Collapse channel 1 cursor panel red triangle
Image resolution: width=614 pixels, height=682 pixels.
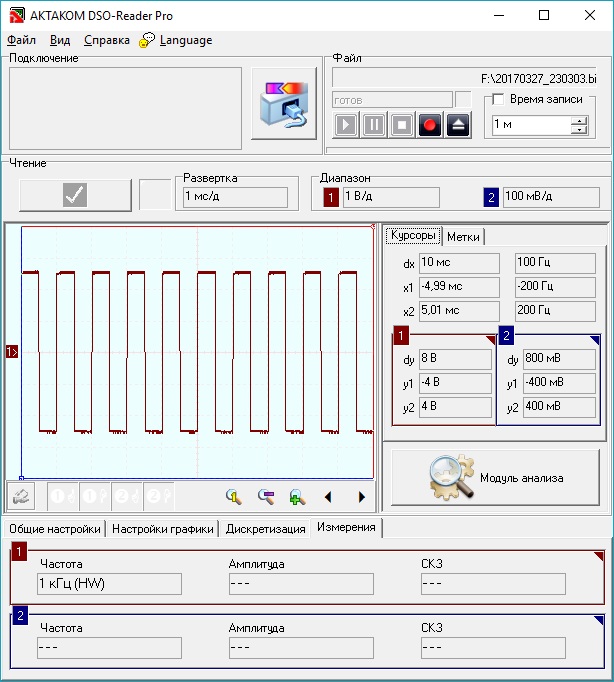[491, 340]
